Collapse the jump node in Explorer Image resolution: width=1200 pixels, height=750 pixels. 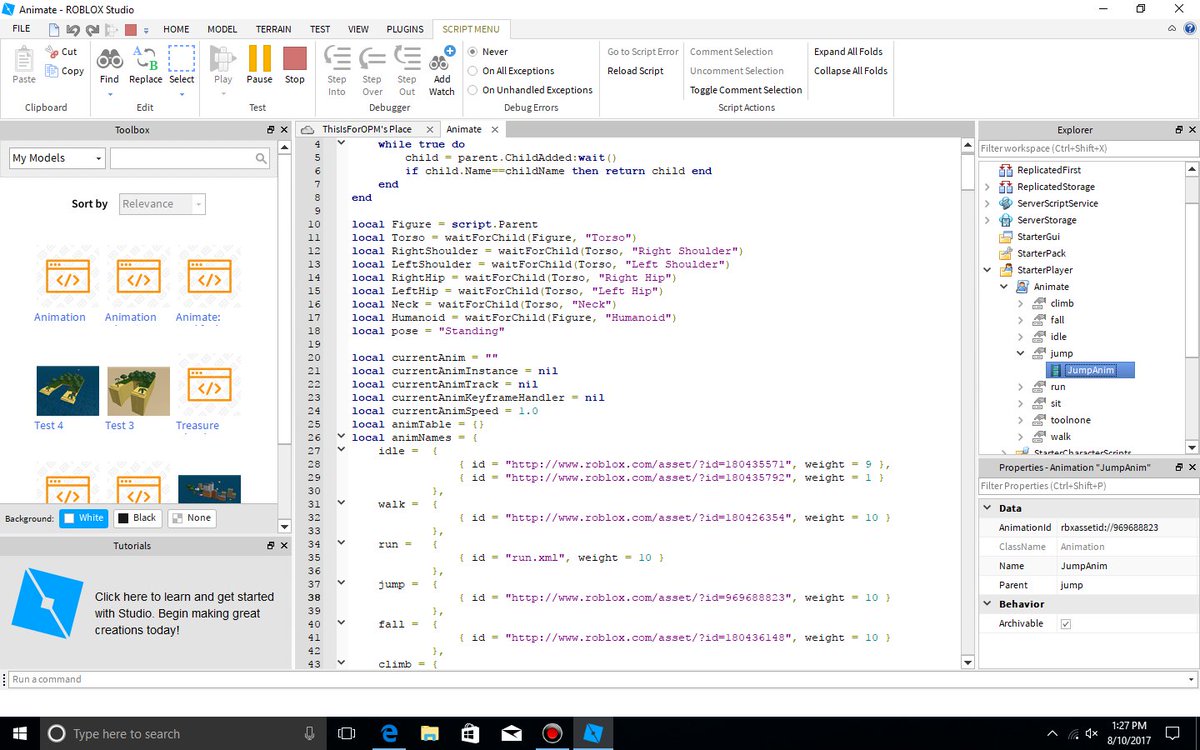pos(1020,353)
